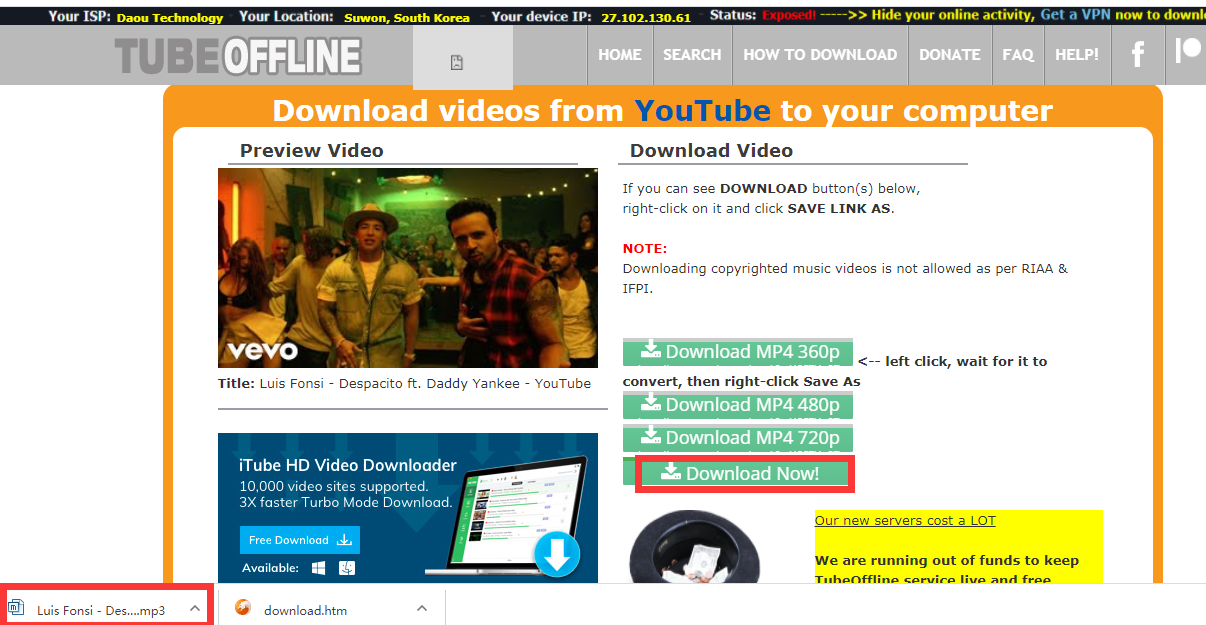
Task: Open the HOW TO DOWNLOAD page
Action: tap(820, 55)
